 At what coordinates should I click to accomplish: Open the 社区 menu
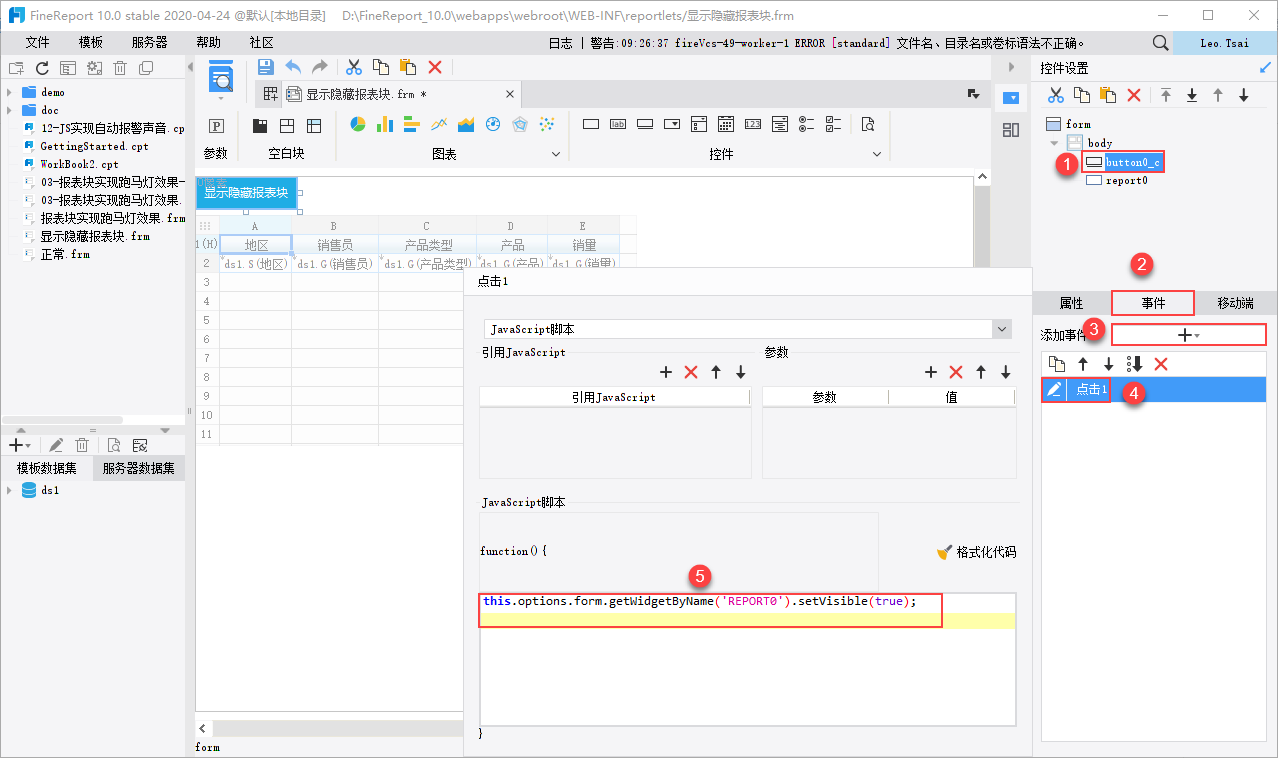[262, 43]
